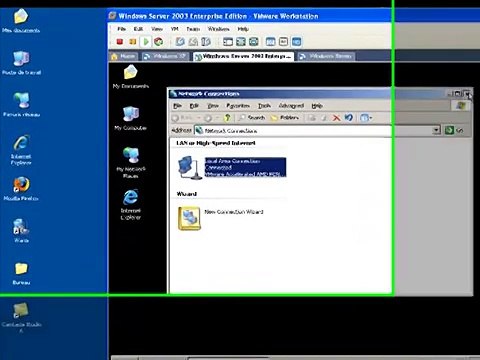Select the Bureau folder icon on host desktop
The height and width of the screenshot is (360, 480).
[21, 273]
